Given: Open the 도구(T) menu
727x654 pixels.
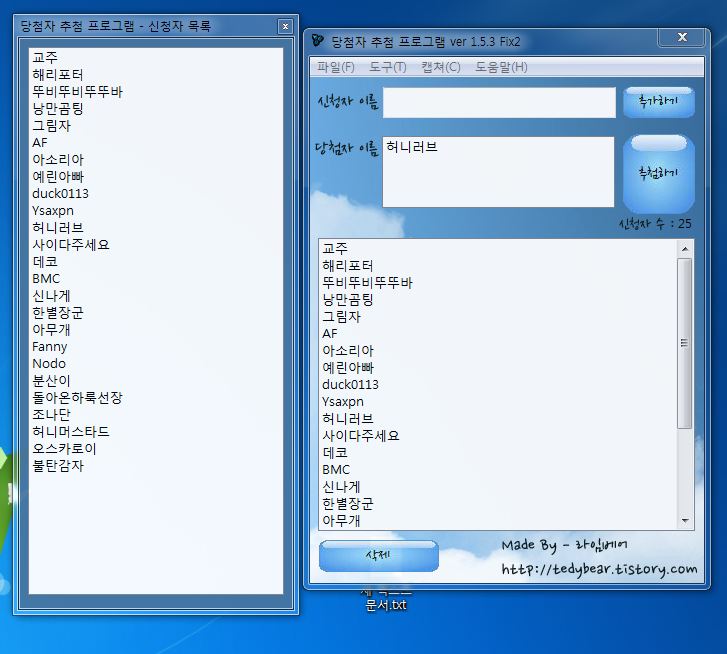Looking at the screenshot, I should tap(388, 68).
